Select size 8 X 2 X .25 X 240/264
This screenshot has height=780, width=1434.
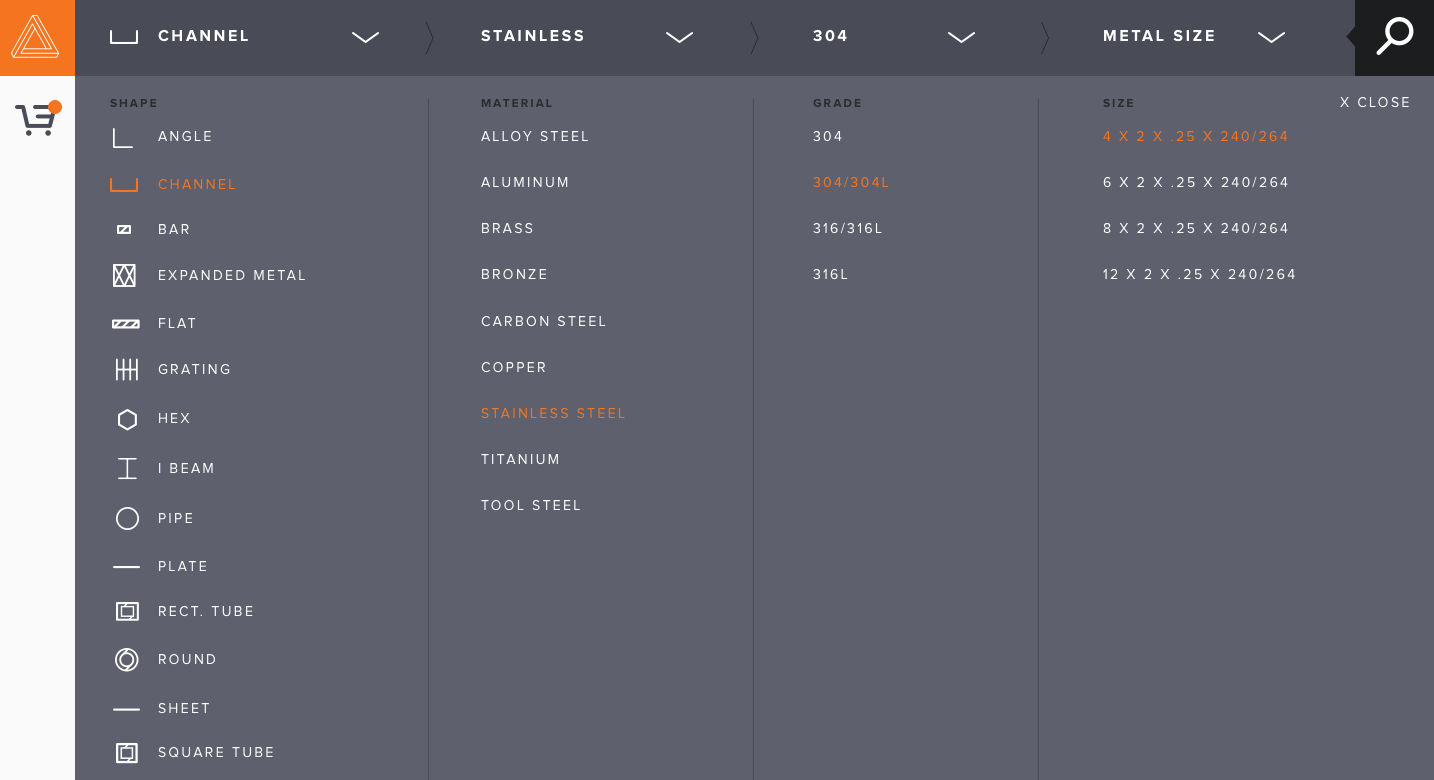[x=1196, y=229]
